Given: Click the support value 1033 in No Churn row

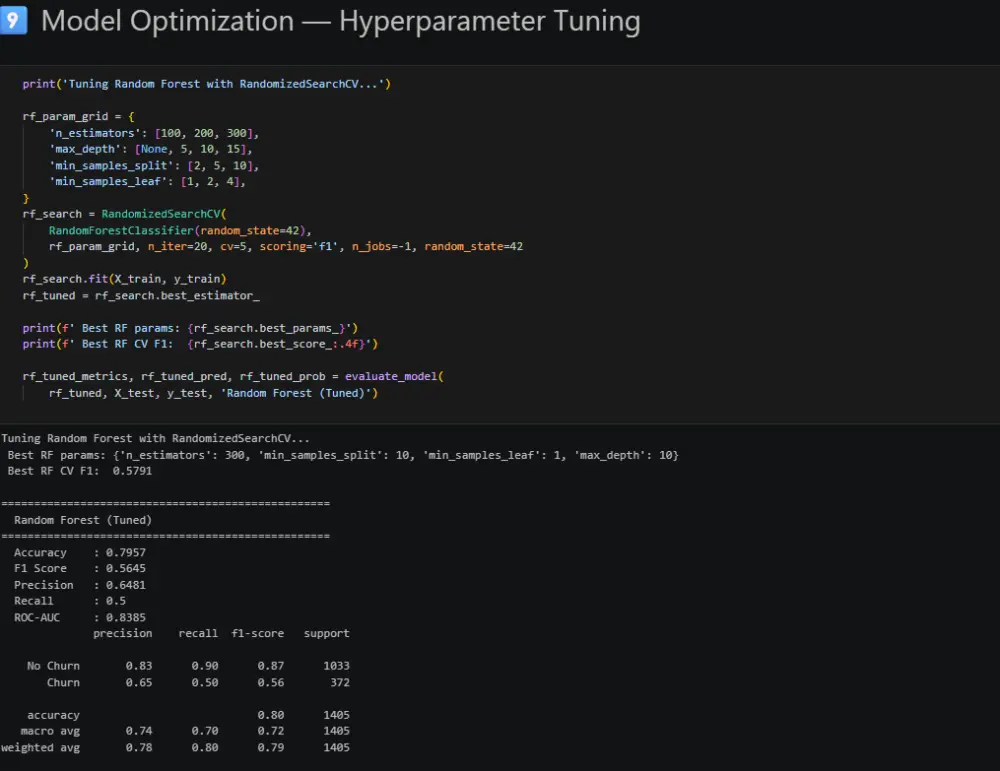Looking at the screenshot, I should pos(336,666).
